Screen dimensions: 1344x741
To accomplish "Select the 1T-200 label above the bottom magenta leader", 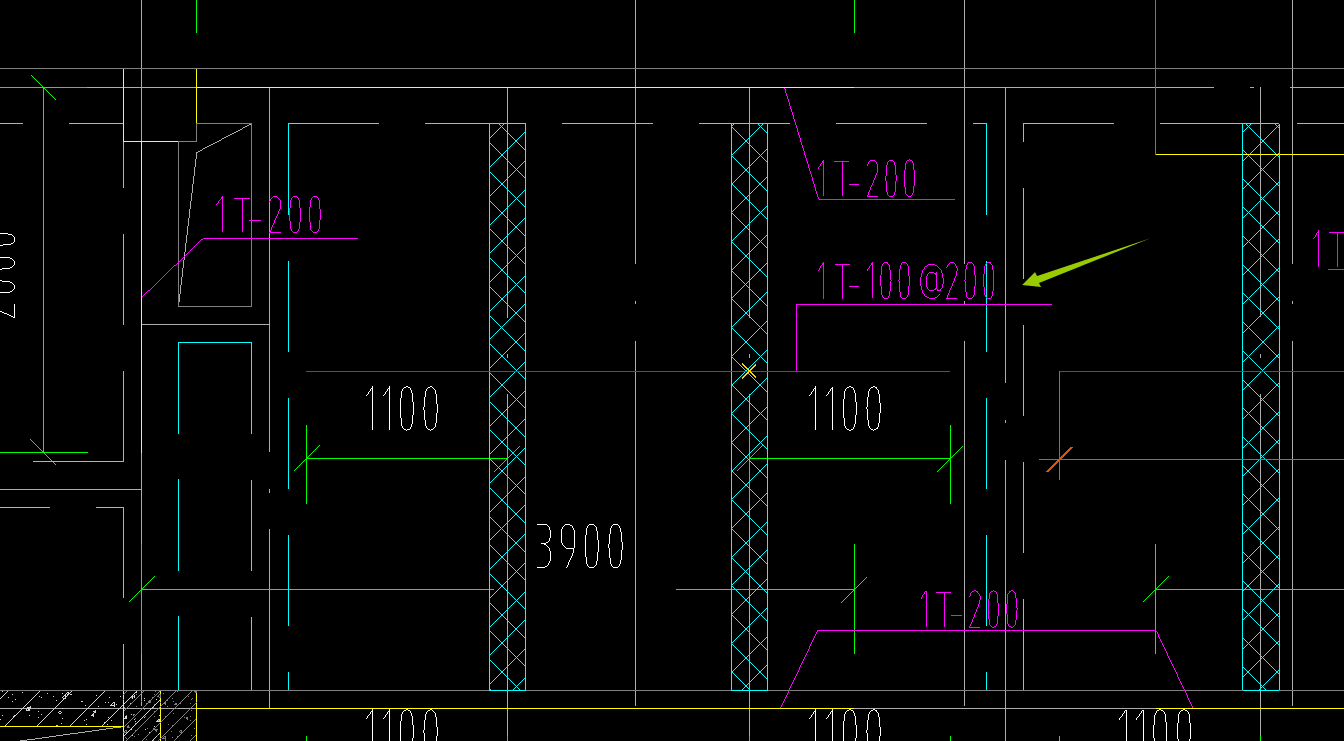I will click(x=969, y=609).
